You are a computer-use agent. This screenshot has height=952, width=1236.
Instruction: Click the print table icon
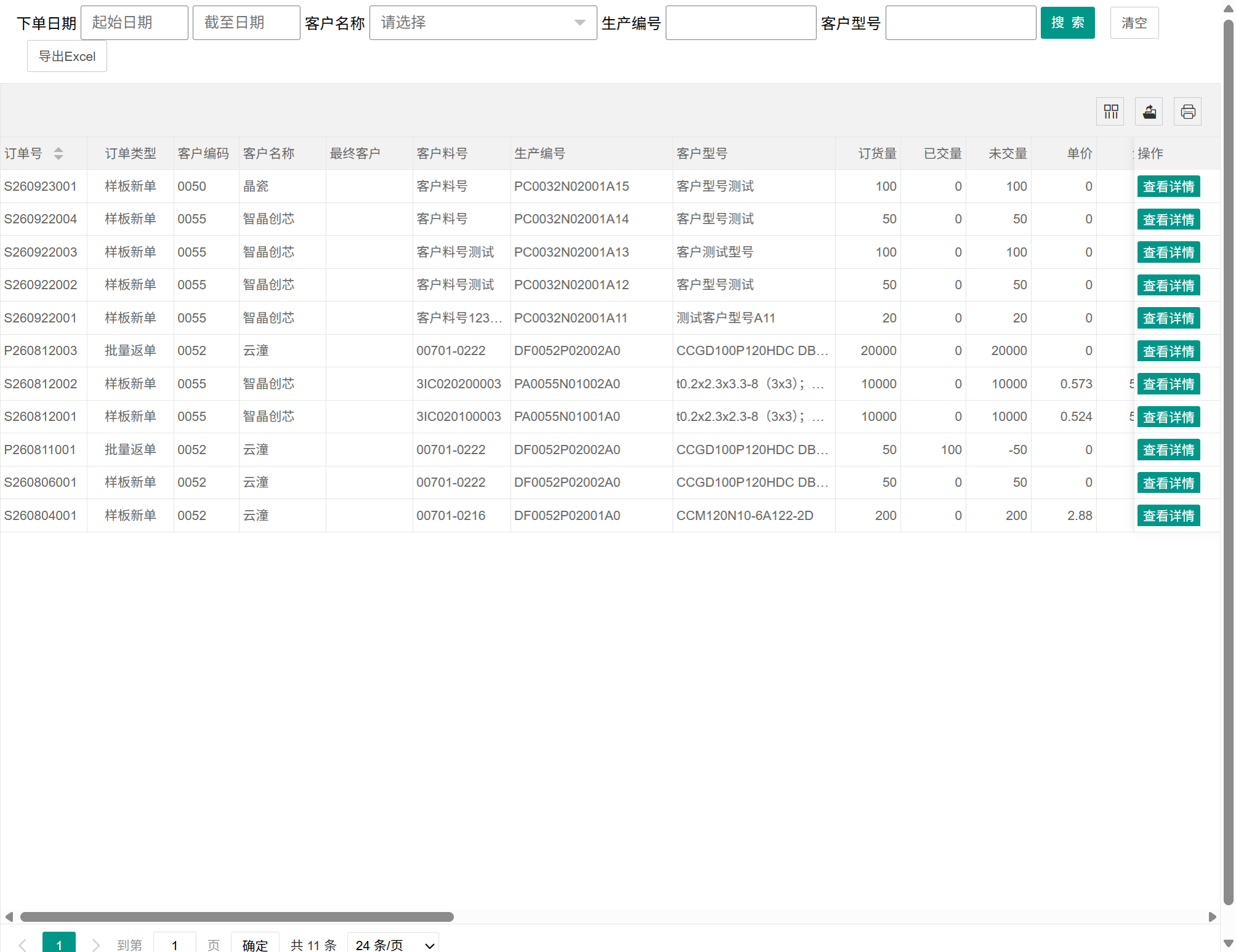click(1187, 111)
